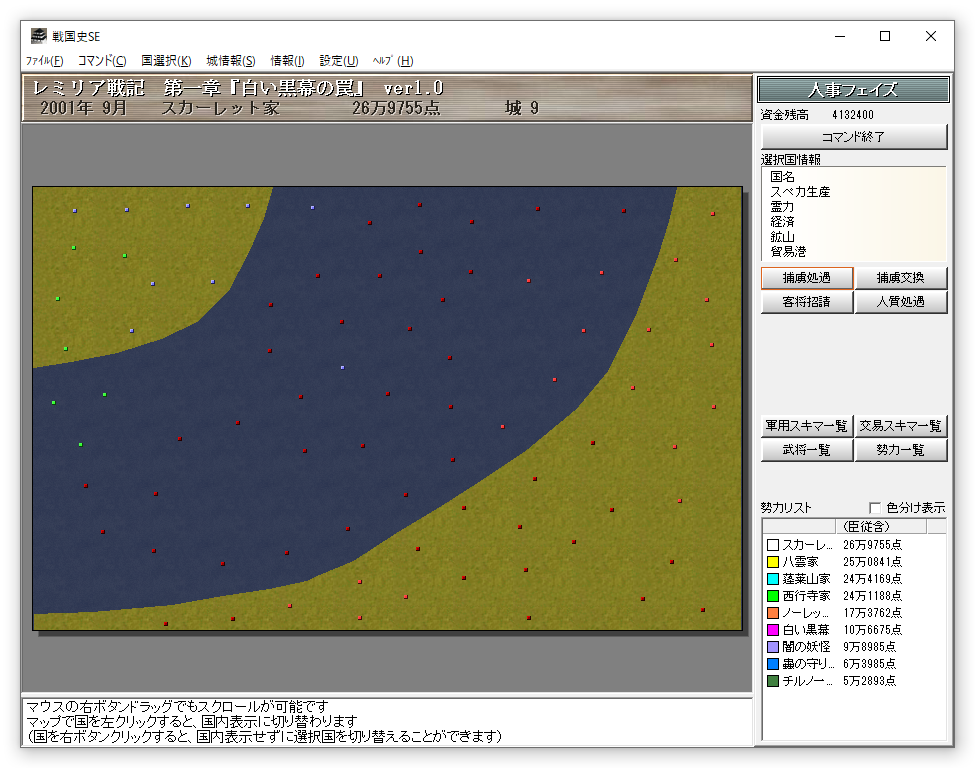The height and width of the screenshot is (768, 975).
Task: Open the 武将一覧 list
Action: tap(806, 450)
